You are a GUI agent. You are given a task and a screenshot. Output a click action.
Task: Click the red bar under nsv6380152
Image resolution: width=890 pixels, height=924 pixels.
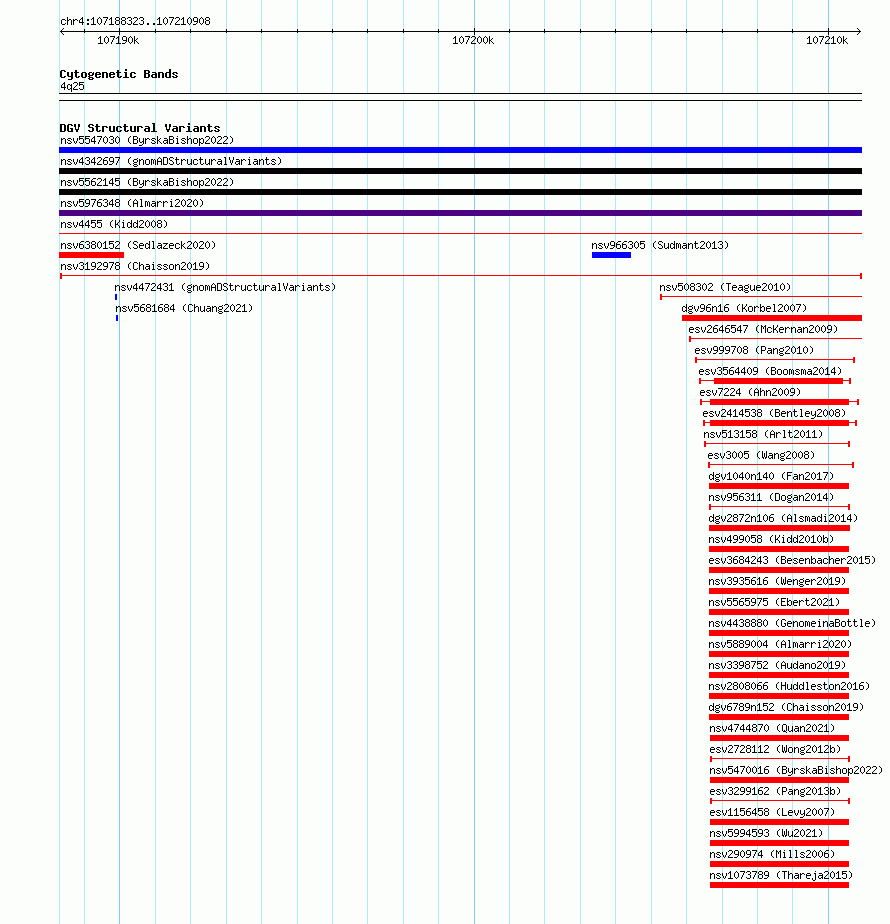[91, 255]
